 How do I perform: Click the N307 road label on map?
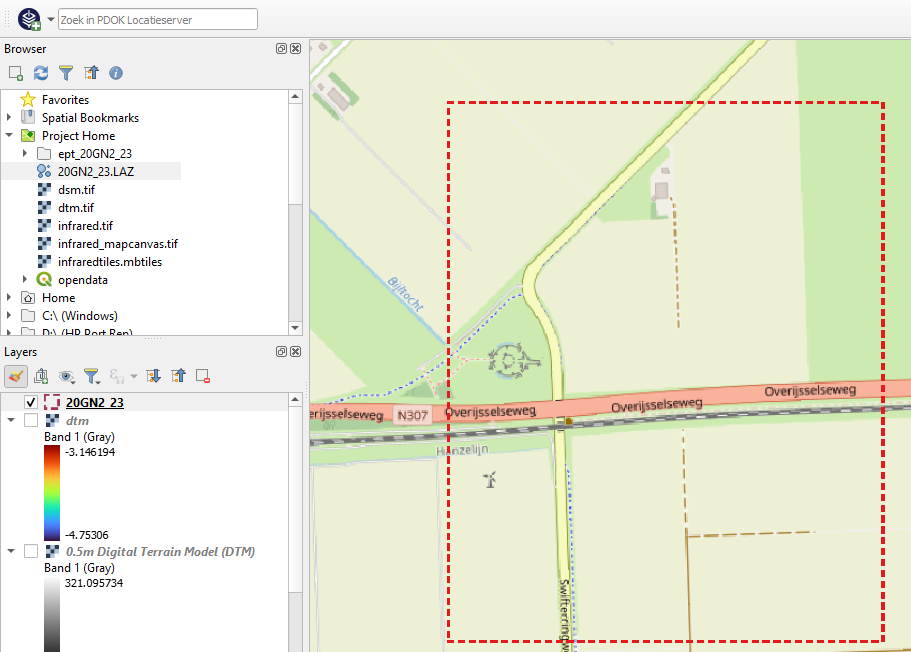click(x=413, y=415)
